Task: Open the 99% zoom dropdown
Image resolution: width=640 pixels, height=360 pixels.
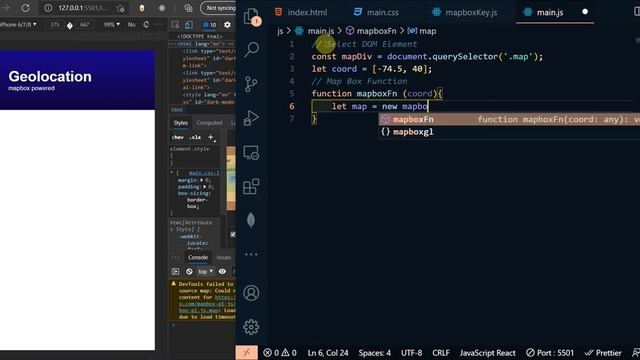Action: click(111, 24)
